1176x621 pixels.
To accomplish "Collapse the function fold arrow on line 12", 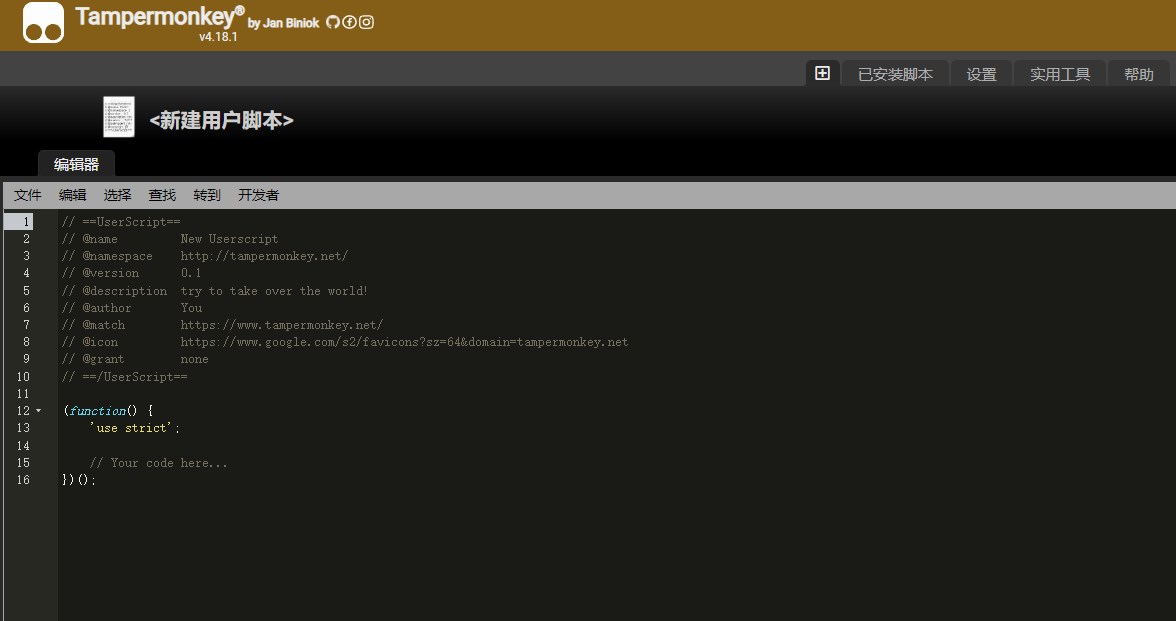I will coord(39,411).
